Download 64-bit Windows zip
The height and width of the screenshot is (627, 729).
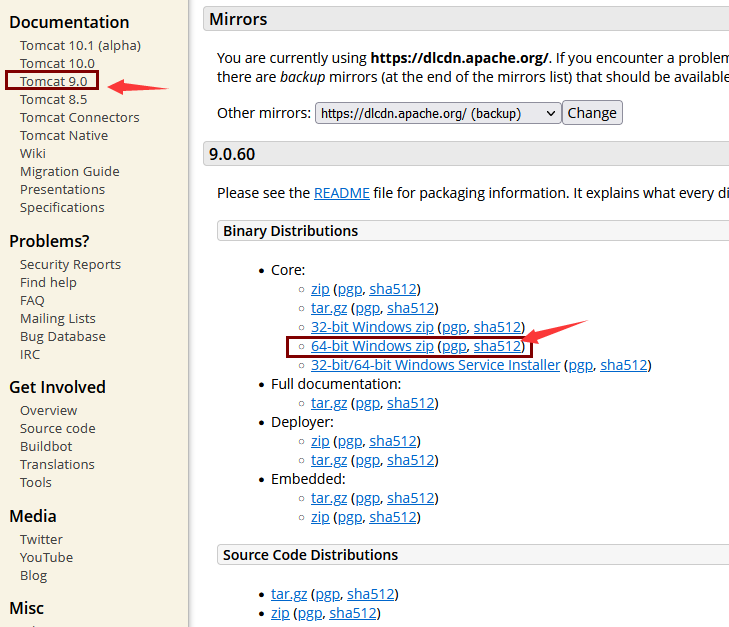click(x=372, y=346)
